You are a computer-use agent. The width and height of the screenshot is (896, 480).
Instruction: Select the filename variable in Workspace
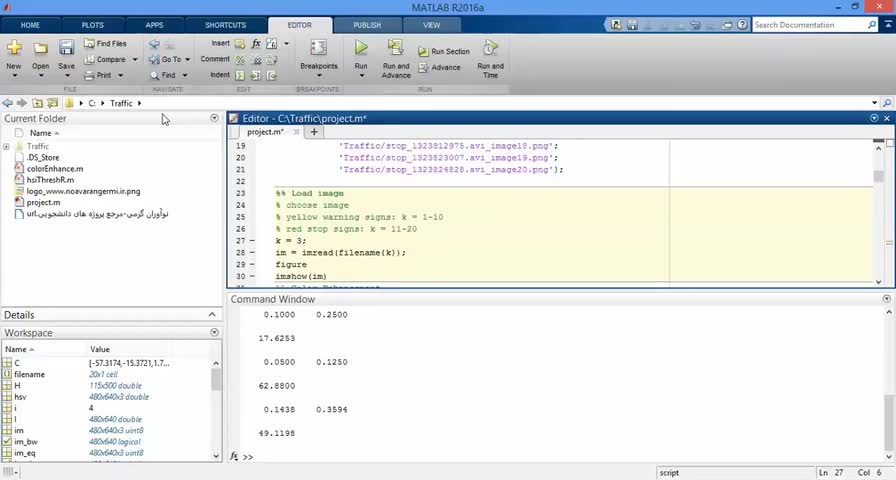click(29, 374)
